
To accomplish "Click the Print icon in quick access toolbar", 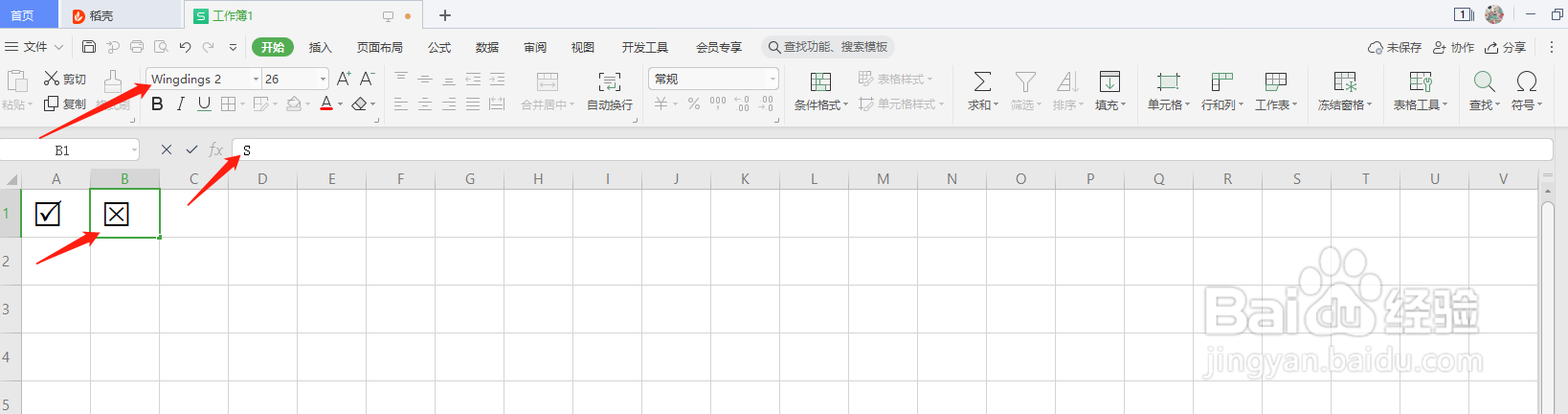I will [137, 47].
